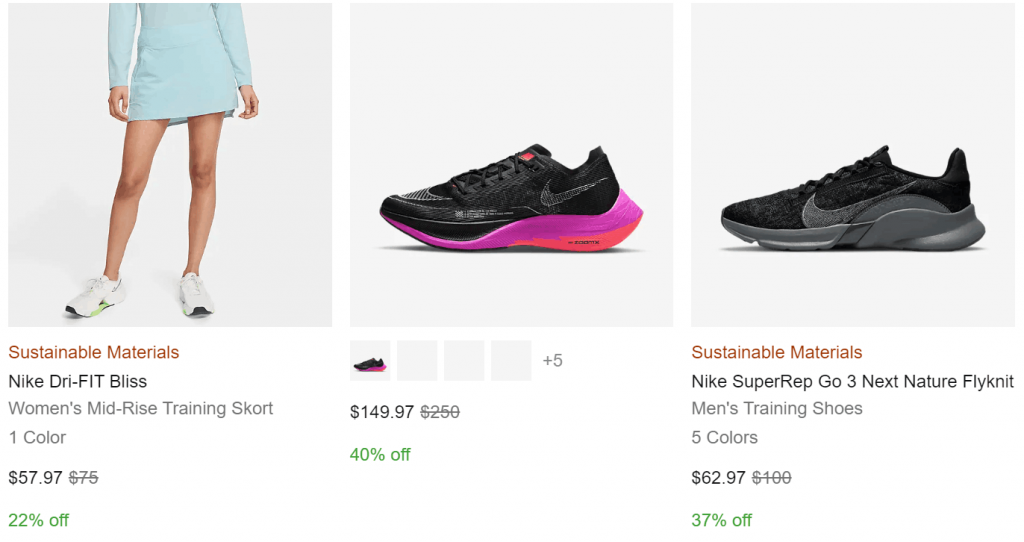This screenshot has height=542, width=1024.
Task: Show the +5 more colors
Action: 552,361
